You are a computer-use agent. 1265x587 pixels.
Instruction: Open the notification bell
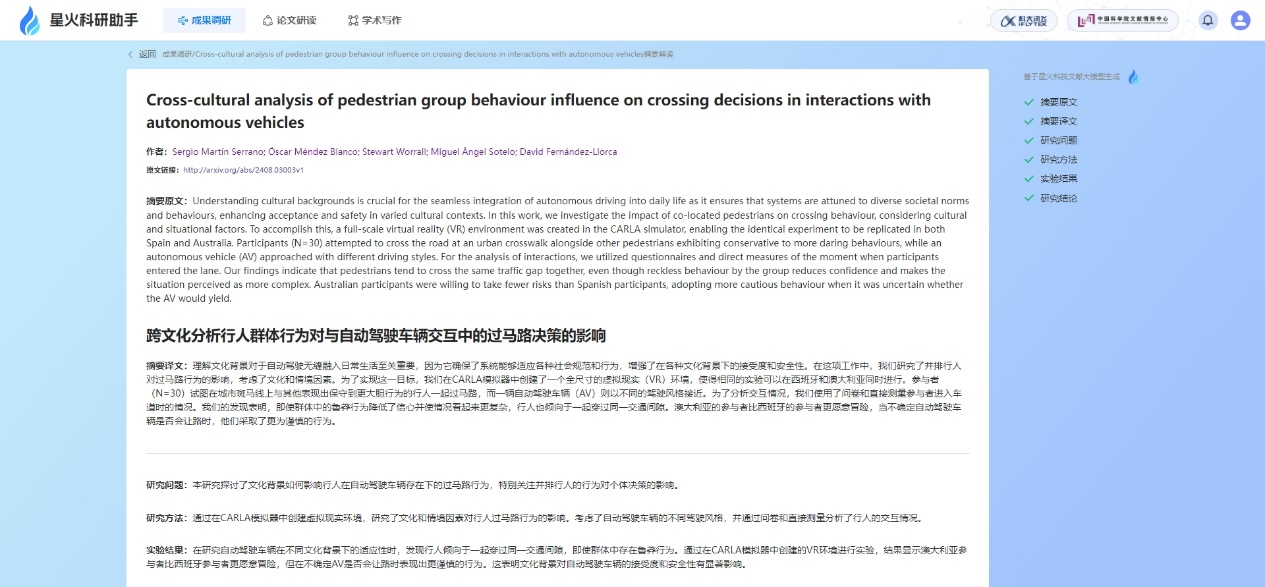tap(1208, 20)
